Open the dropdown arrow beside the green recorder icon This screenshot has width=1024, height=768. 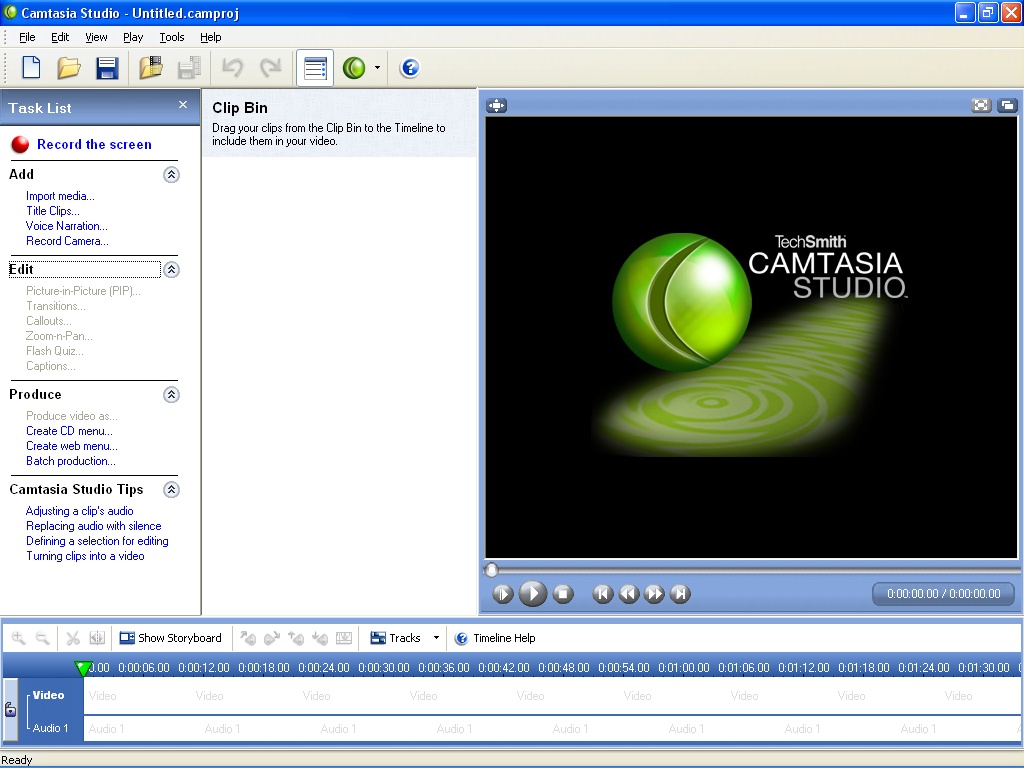[x=377, y=68]
